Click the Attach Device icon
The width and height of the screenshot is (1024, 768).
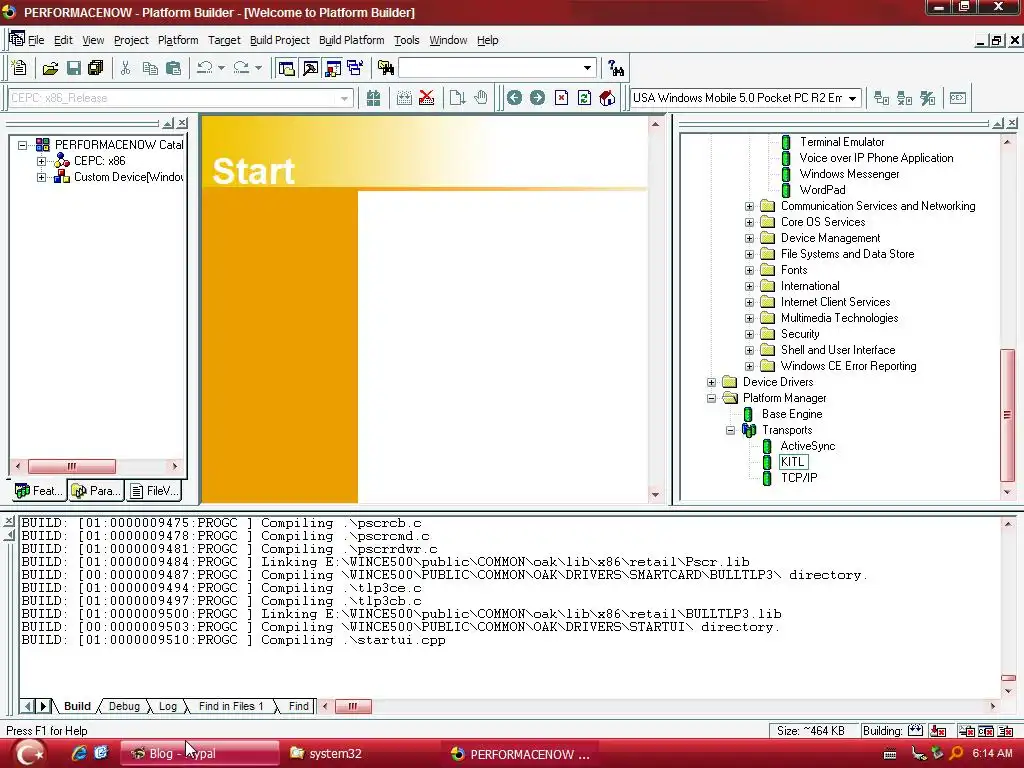(882, 98)
